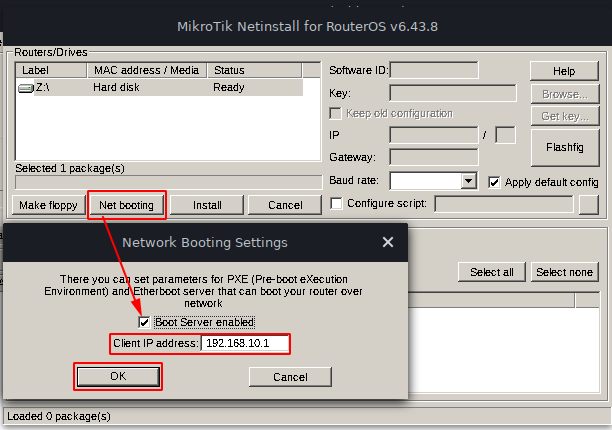The image size is (612, 430).
Task: Confirm the dialog with OK
Action: (118, 376)
